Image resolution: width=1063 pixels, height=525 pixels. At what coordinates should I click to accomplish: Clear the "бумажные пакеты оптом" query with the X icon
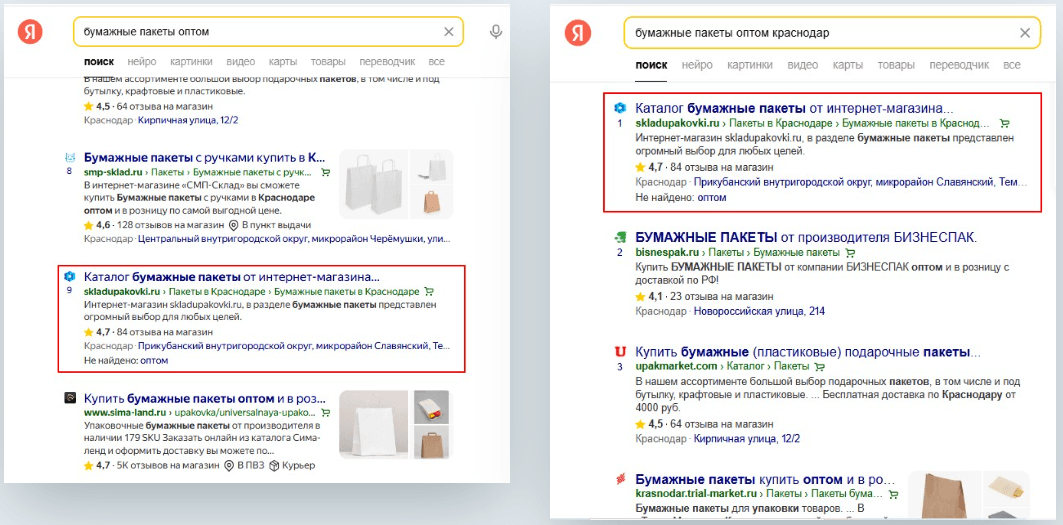coord(449,32)
